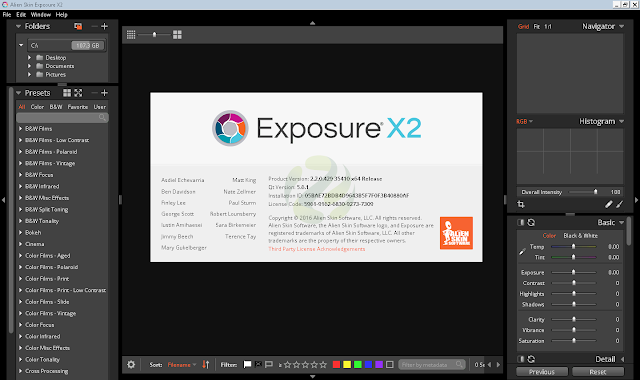Open the Edit menu
The height and width of the screenshot is (380, 640).
pyautogui.click(x=21, y=15)
